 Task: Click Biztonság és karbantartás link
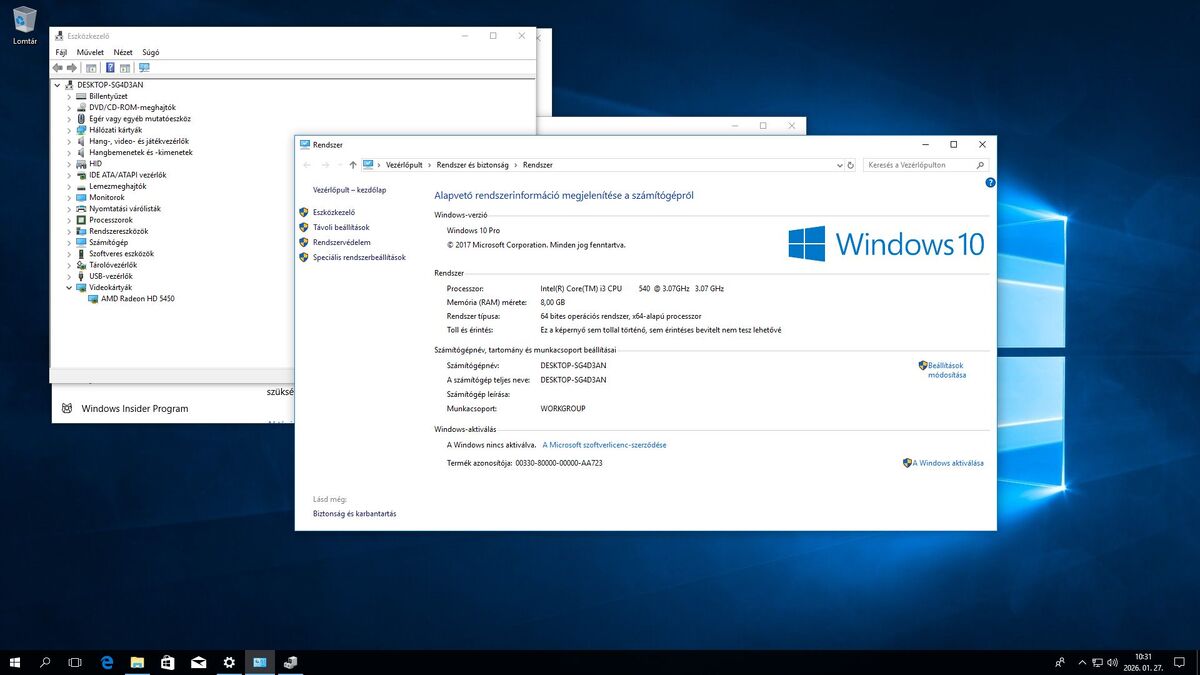click(355, 514)
